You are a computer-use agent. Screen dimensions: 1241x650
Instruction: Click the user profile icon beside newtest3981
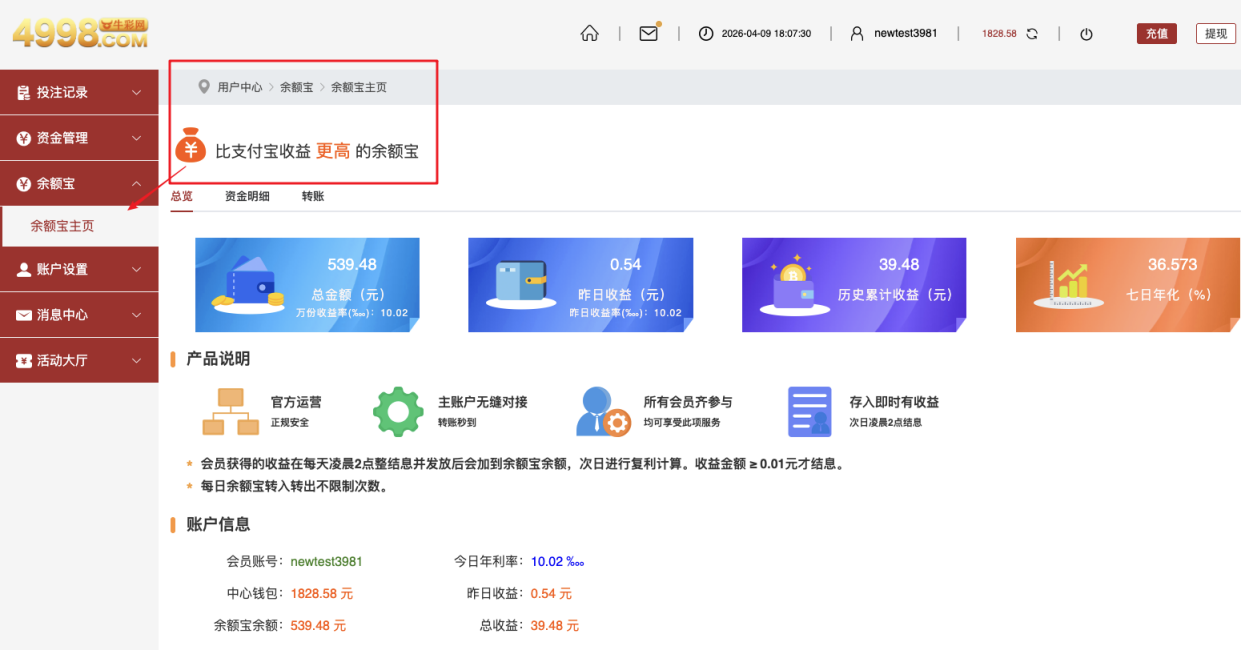(856, 34)
